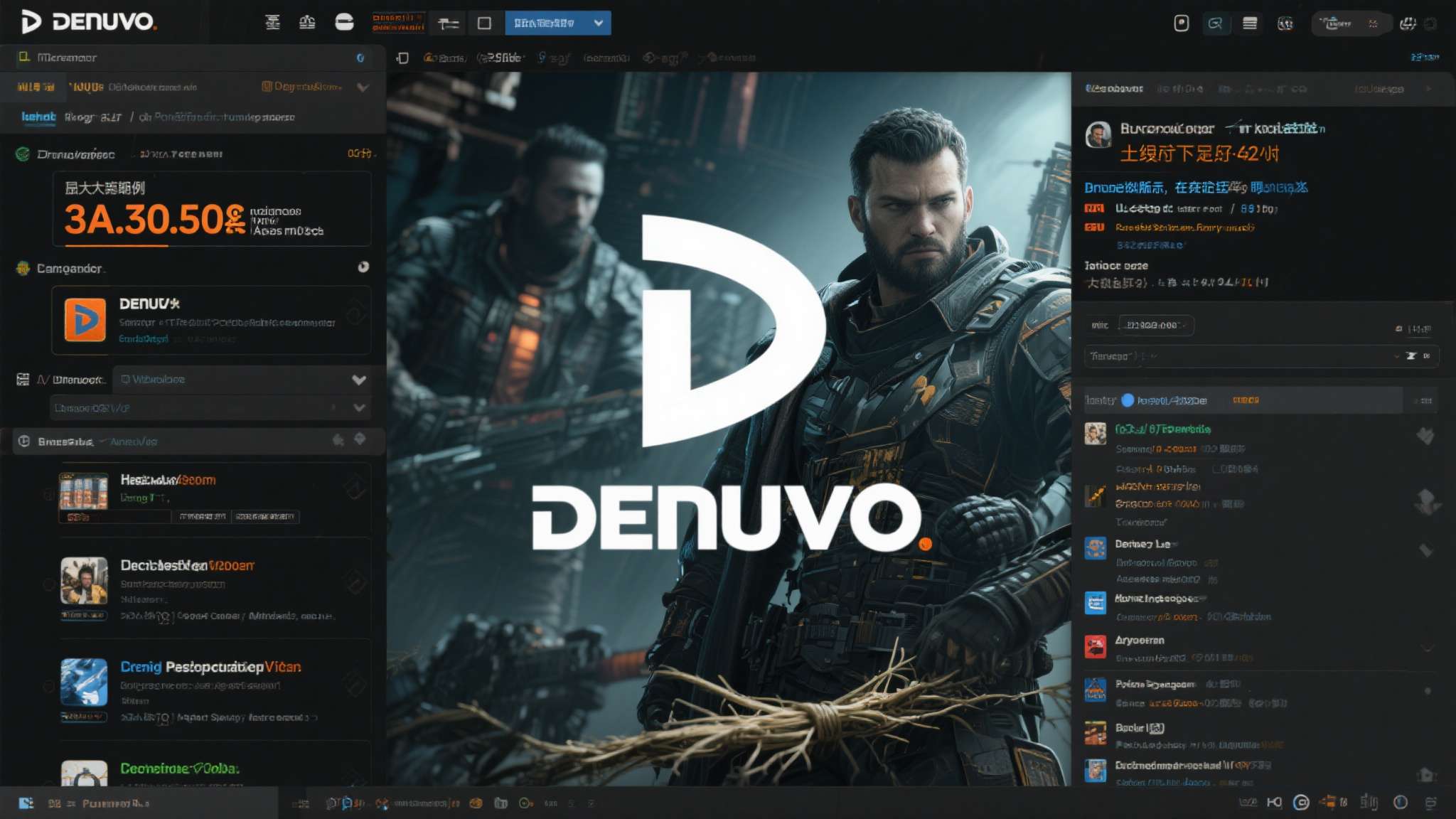This screenshot has width=1456, height=819.
Task: Open the orange Denuvo app icon in the DENUV card
Action: pos(85,320)
